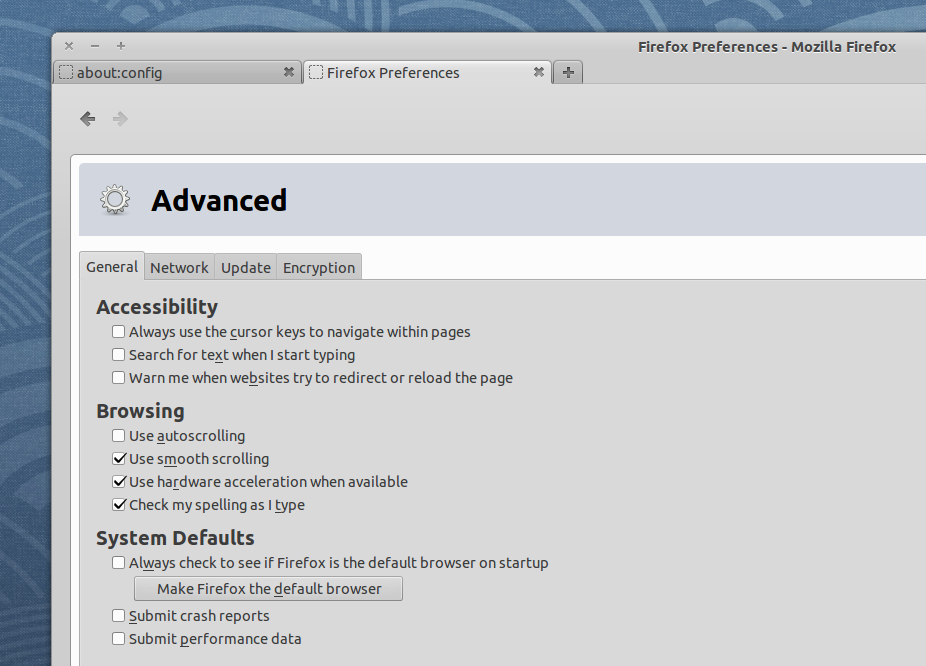Select the Firefox Preferences tab

[428, 72]
